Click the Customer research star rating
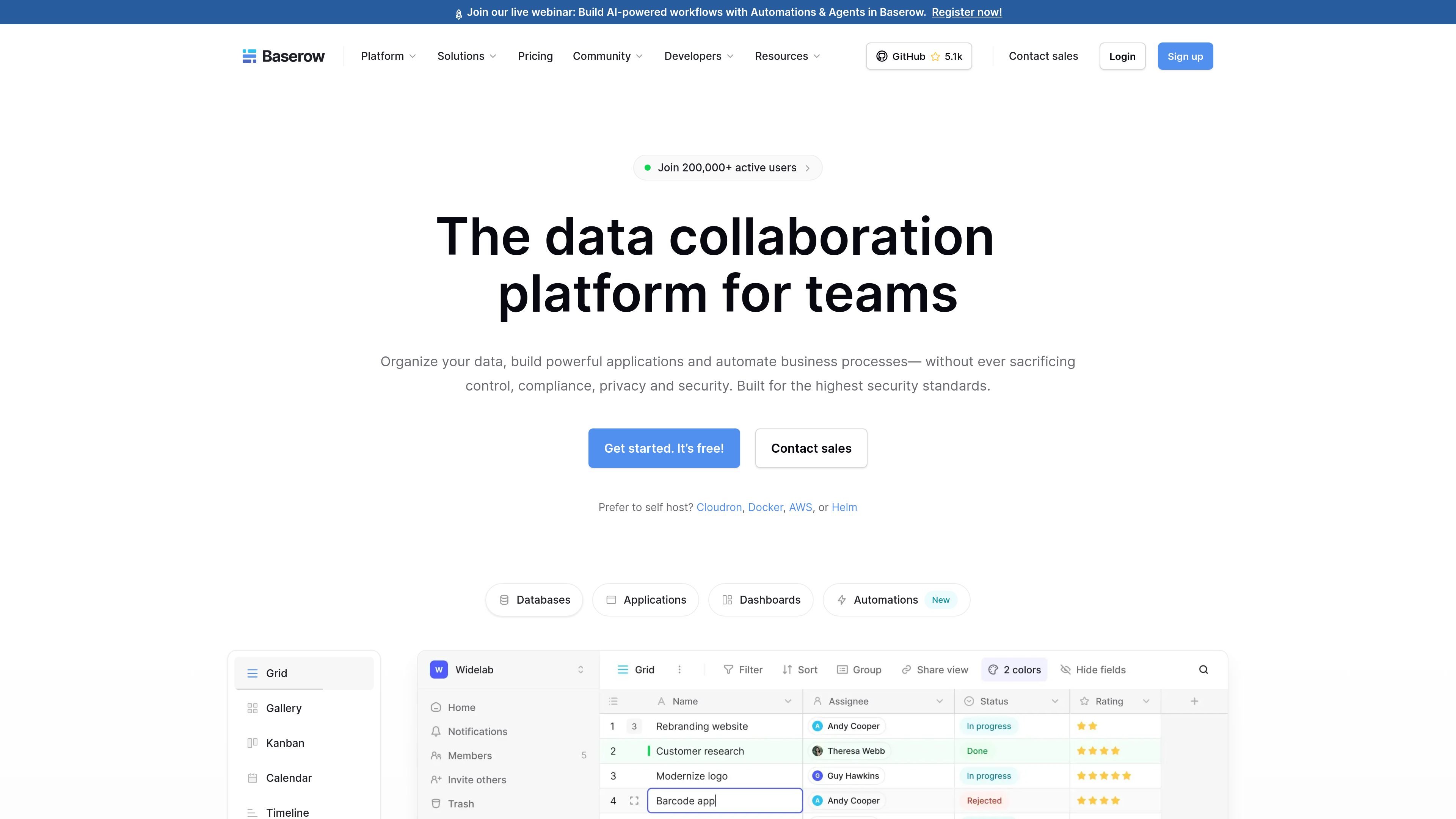This screenshot has height=819, width=1456. [x=1098, y=751]
